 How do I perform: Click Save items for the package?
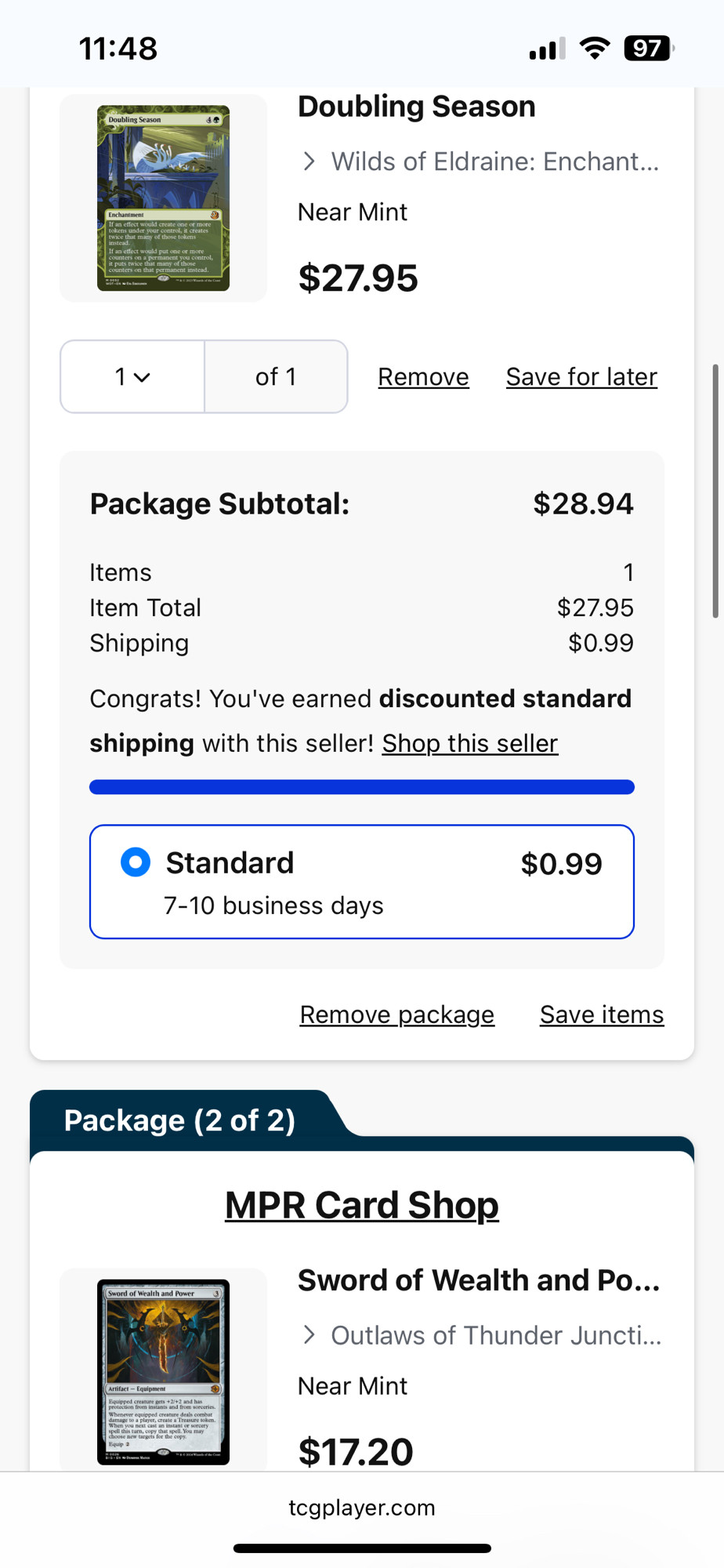pyautogui.click(x=602, y=1014)
